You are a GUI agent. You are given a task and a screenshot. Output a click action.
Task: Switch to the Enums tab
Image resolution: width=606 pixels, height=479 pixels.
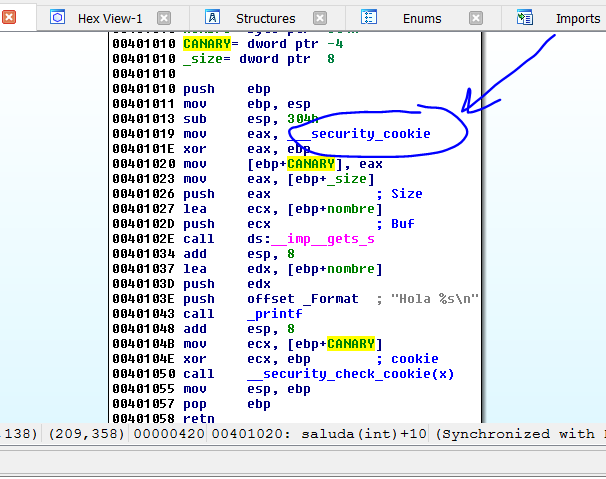pos(422,18)
